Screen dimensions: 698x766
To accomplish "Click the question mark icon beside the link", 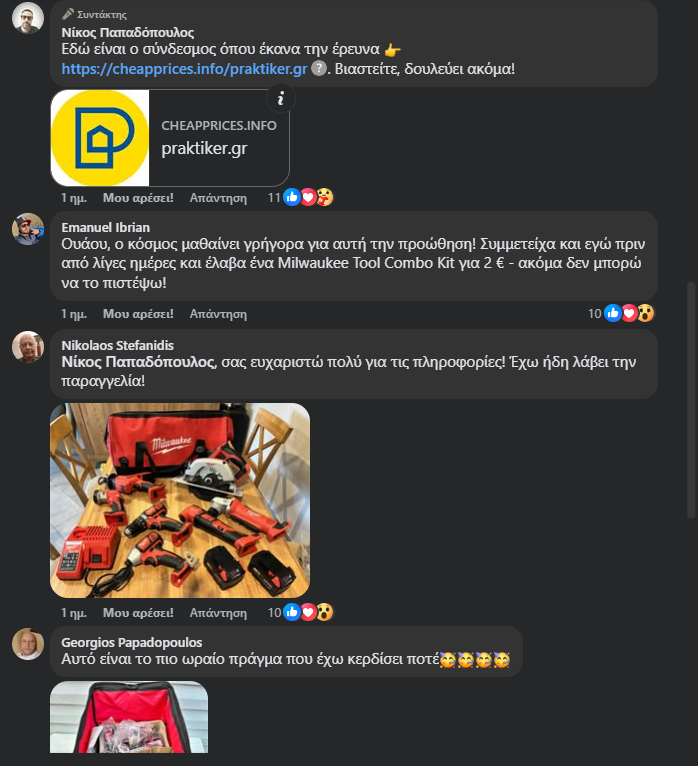I will [x=318, y=68].
